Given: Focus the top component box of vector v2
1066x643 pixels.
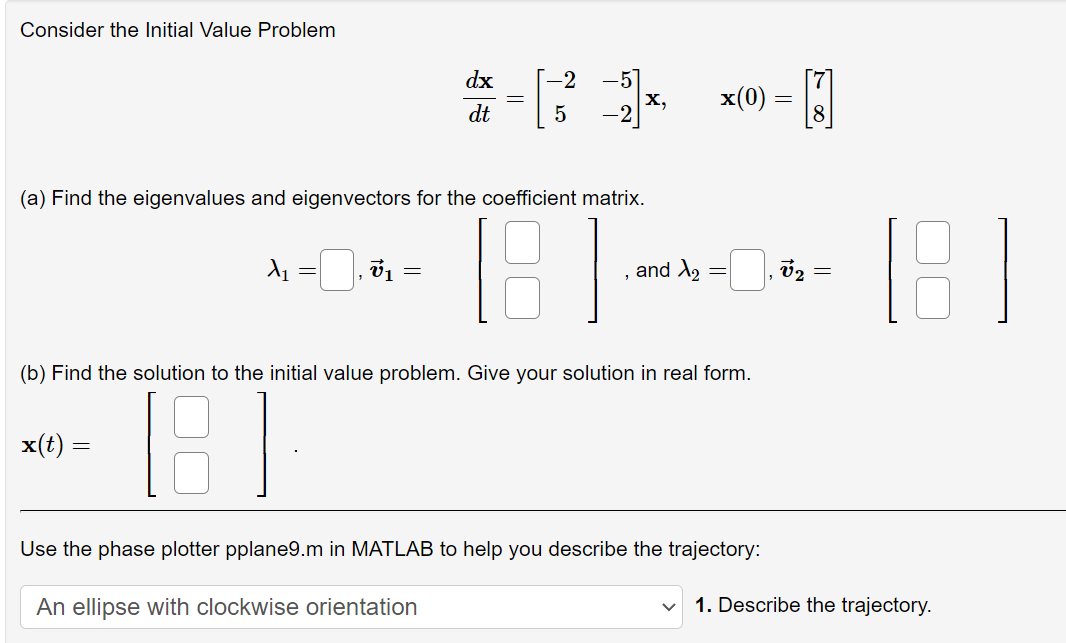Looking at the screenshot, I should (x=932, y=242).
